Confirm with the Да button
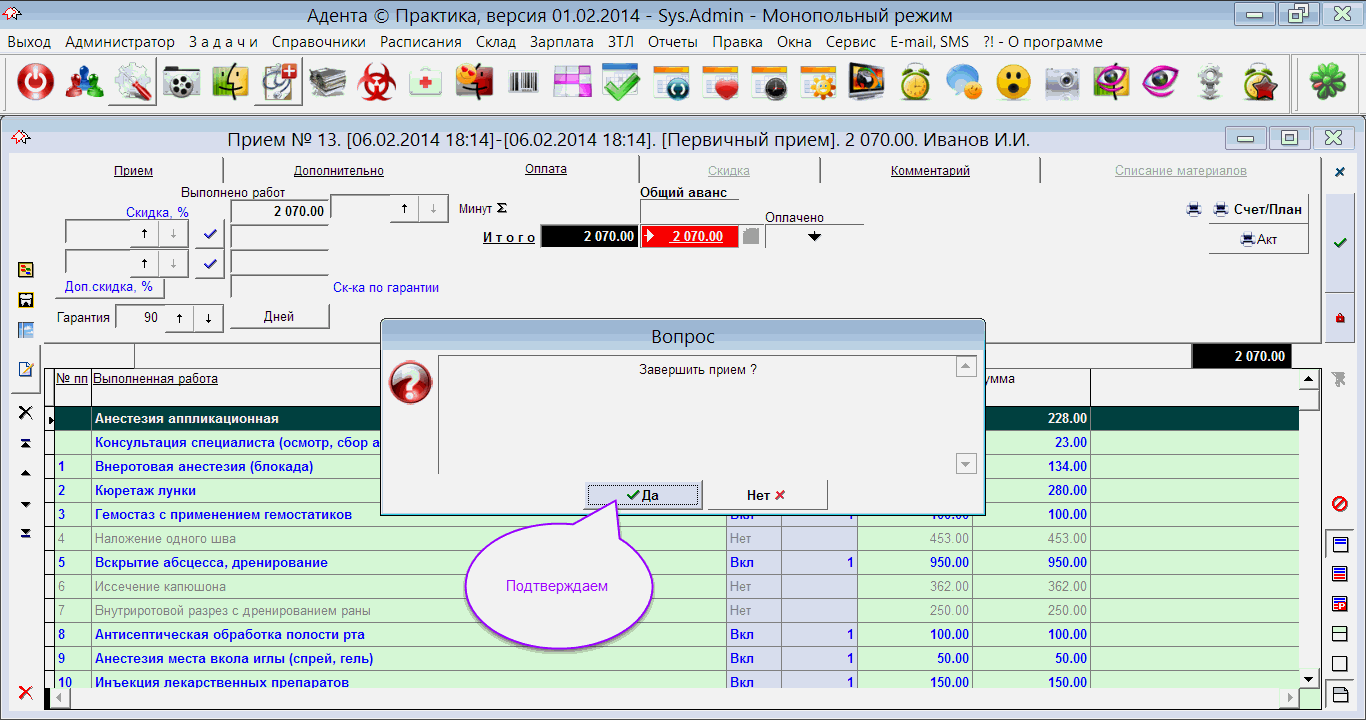 pyautogui.click(x=643, y=495)
